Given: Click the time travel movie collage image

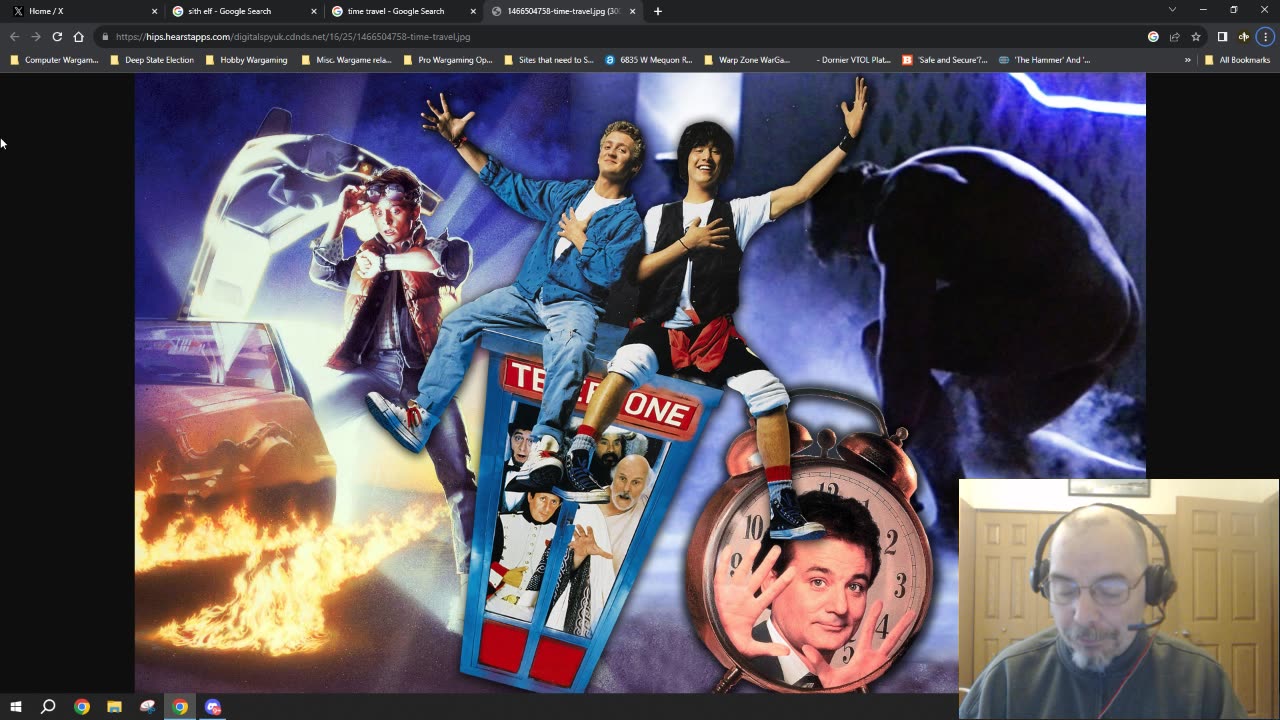Looking at the screenshot, I should (640, 383).
